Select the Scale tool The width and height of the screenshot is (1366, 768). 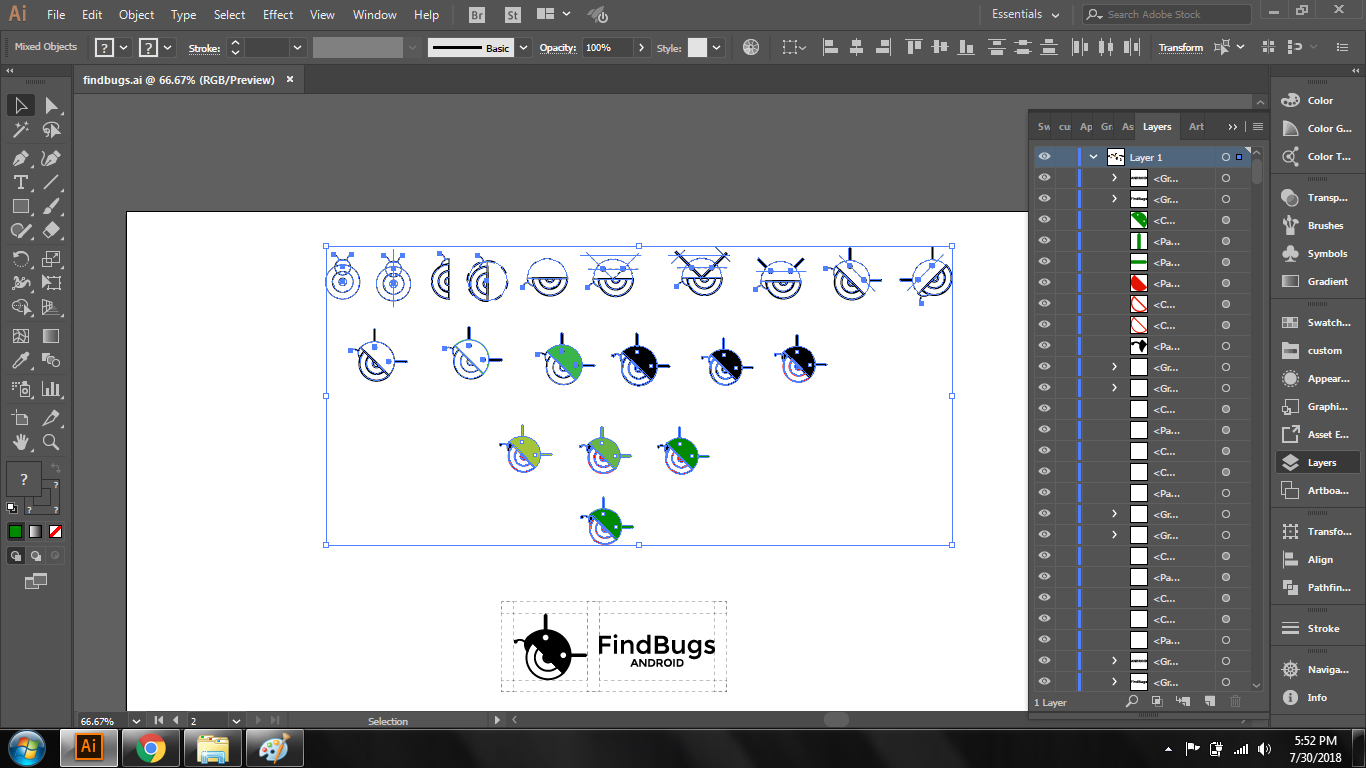pyautogui.click(x=51, y=259)
